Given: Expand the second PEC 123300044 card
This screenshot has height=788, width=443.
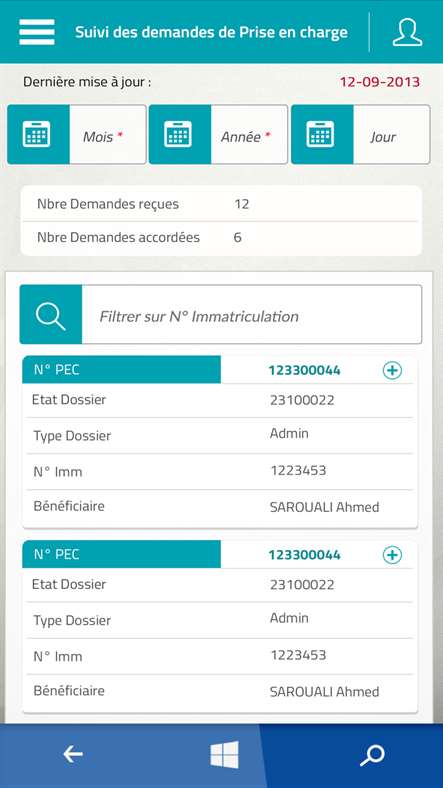Looking at the screenshot, I should tap(392, 555).
